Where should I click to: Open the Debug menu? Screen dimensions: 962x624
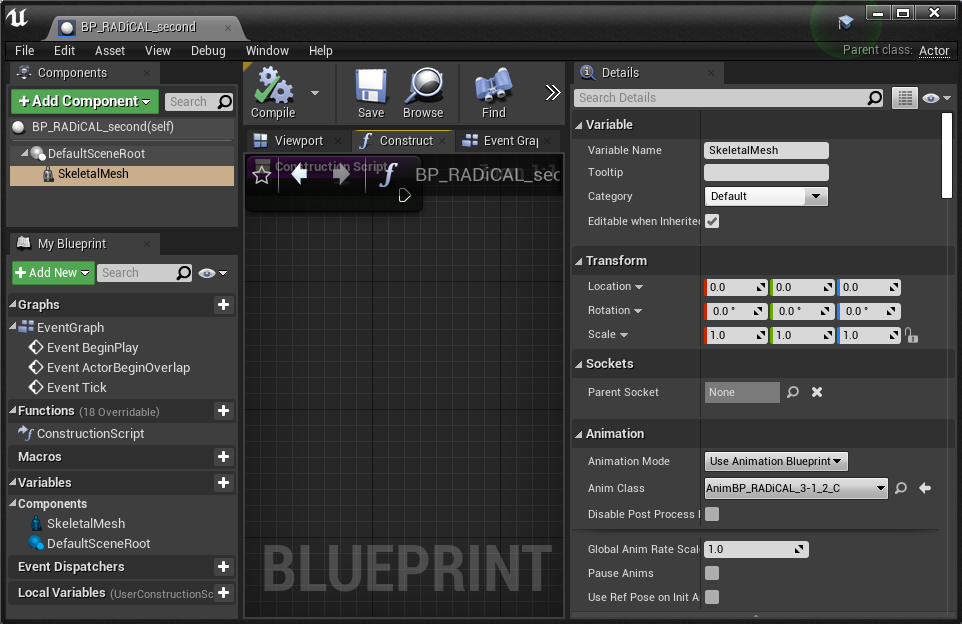(x=208, y=50)
